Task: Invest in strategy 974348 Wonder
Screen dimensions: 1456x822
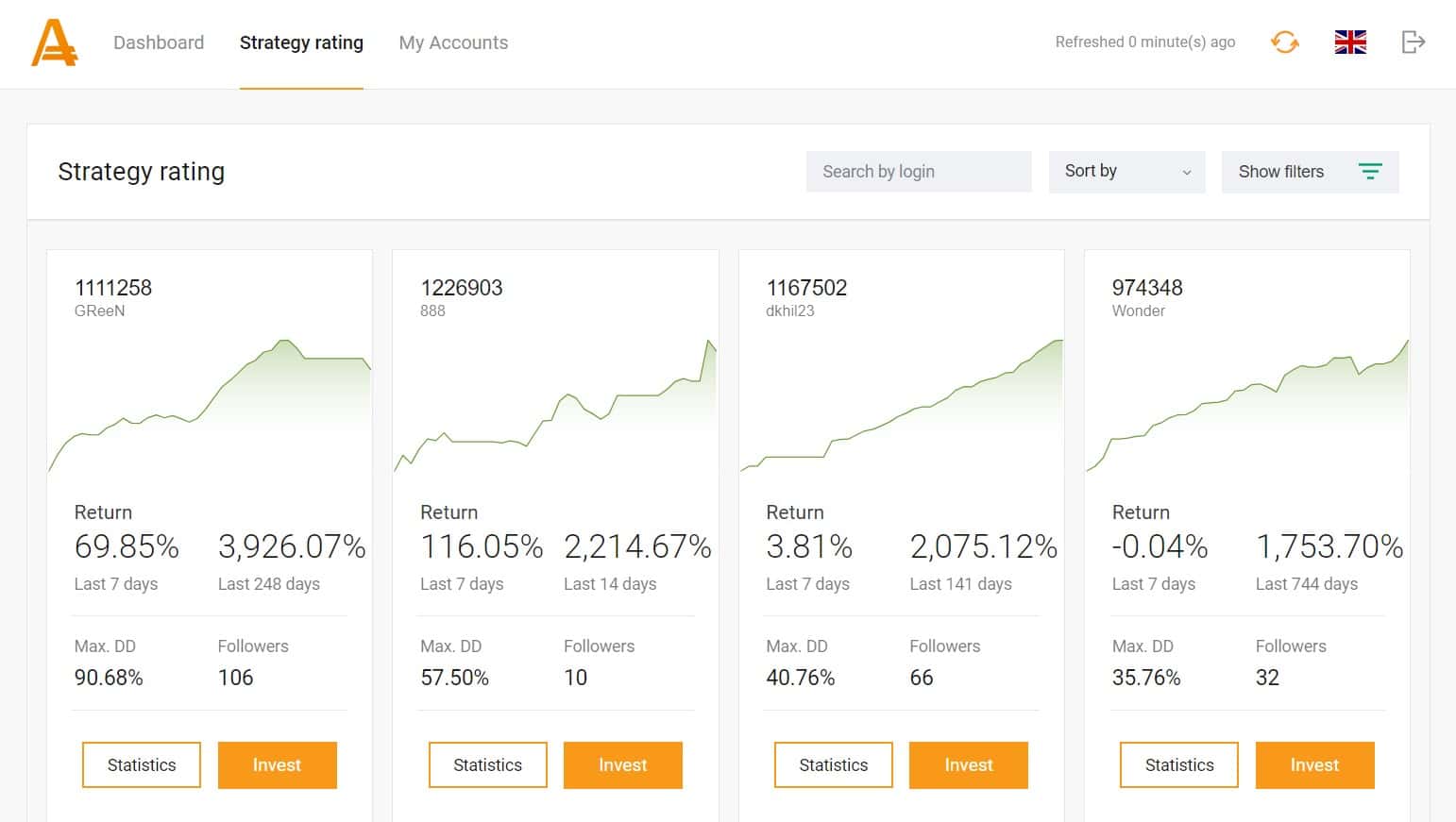Action: tap(1314, 764)
